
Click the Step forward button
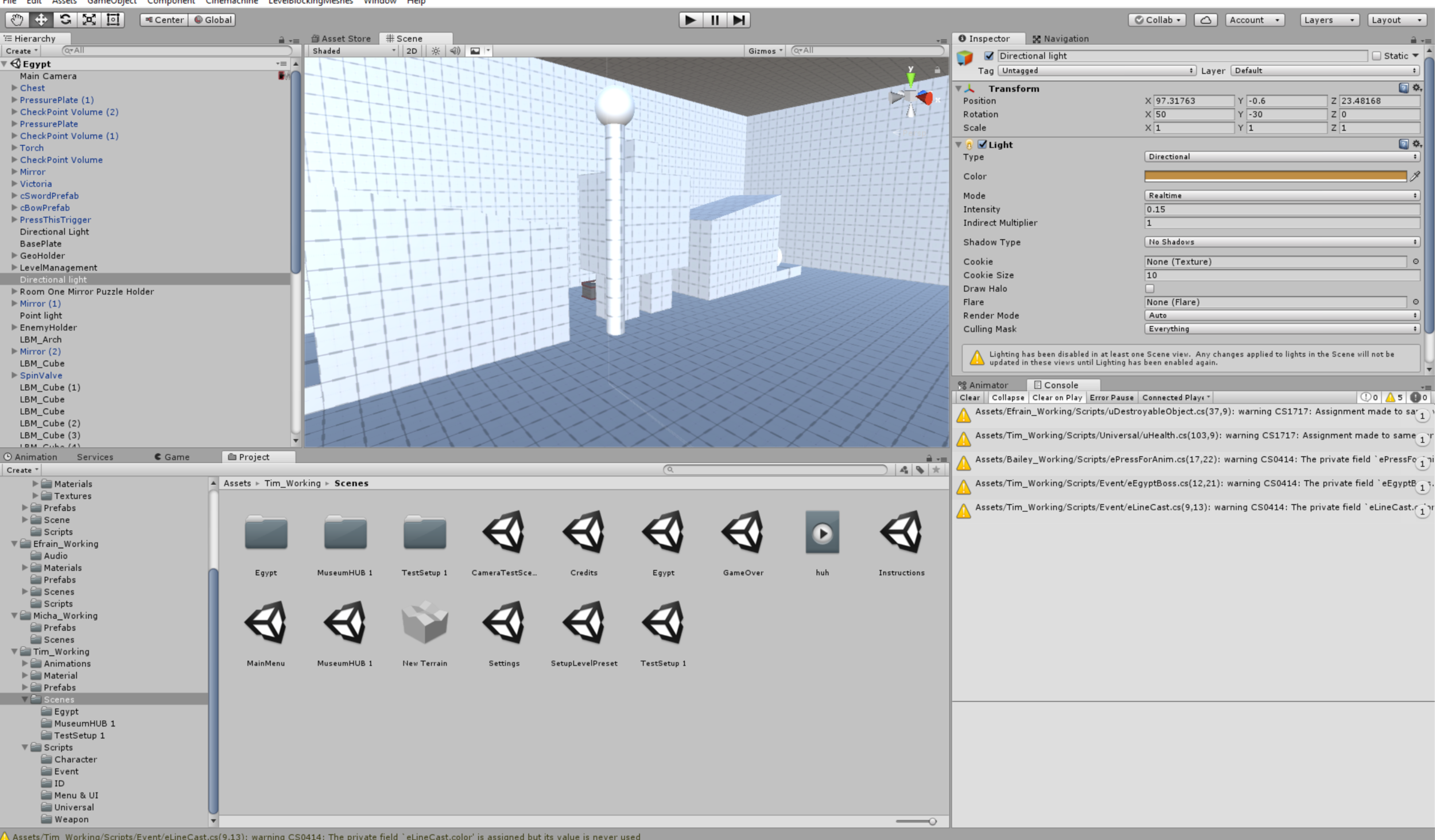pyautogui.click(x=739, y=20)
